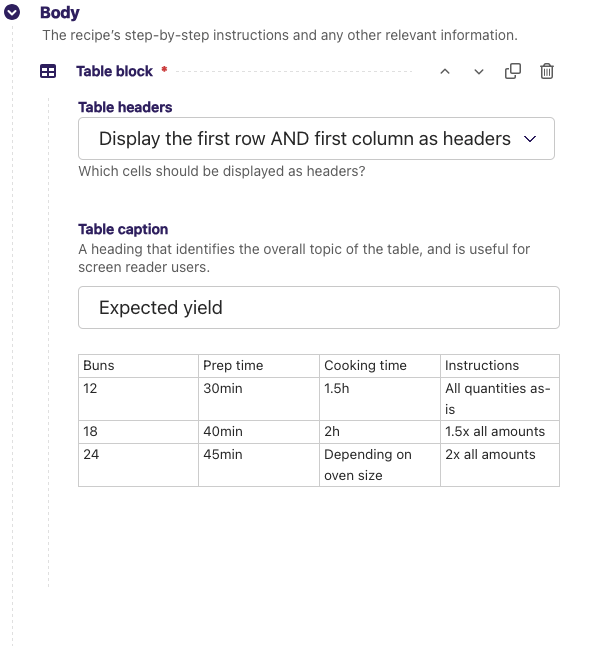The image size is (600, 646).
Task: Collapse the Body section toggle
Action: pyautogui.click(x=13, y=14)
